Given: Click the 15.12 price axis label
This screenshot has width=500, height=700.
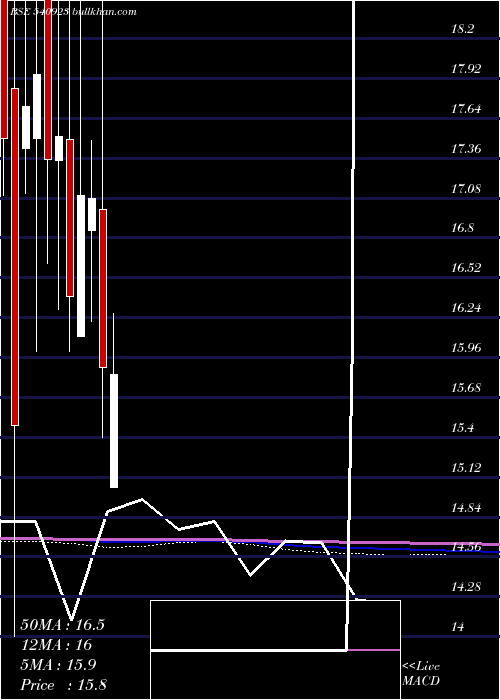Looking at the screenshot, I should point(466,467).
